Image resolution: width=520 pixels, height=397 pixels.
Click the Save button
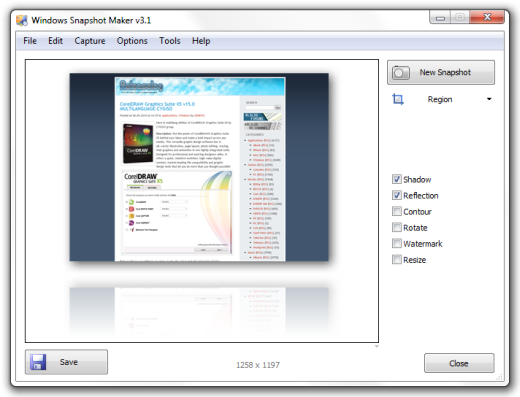tap(66, 362)
